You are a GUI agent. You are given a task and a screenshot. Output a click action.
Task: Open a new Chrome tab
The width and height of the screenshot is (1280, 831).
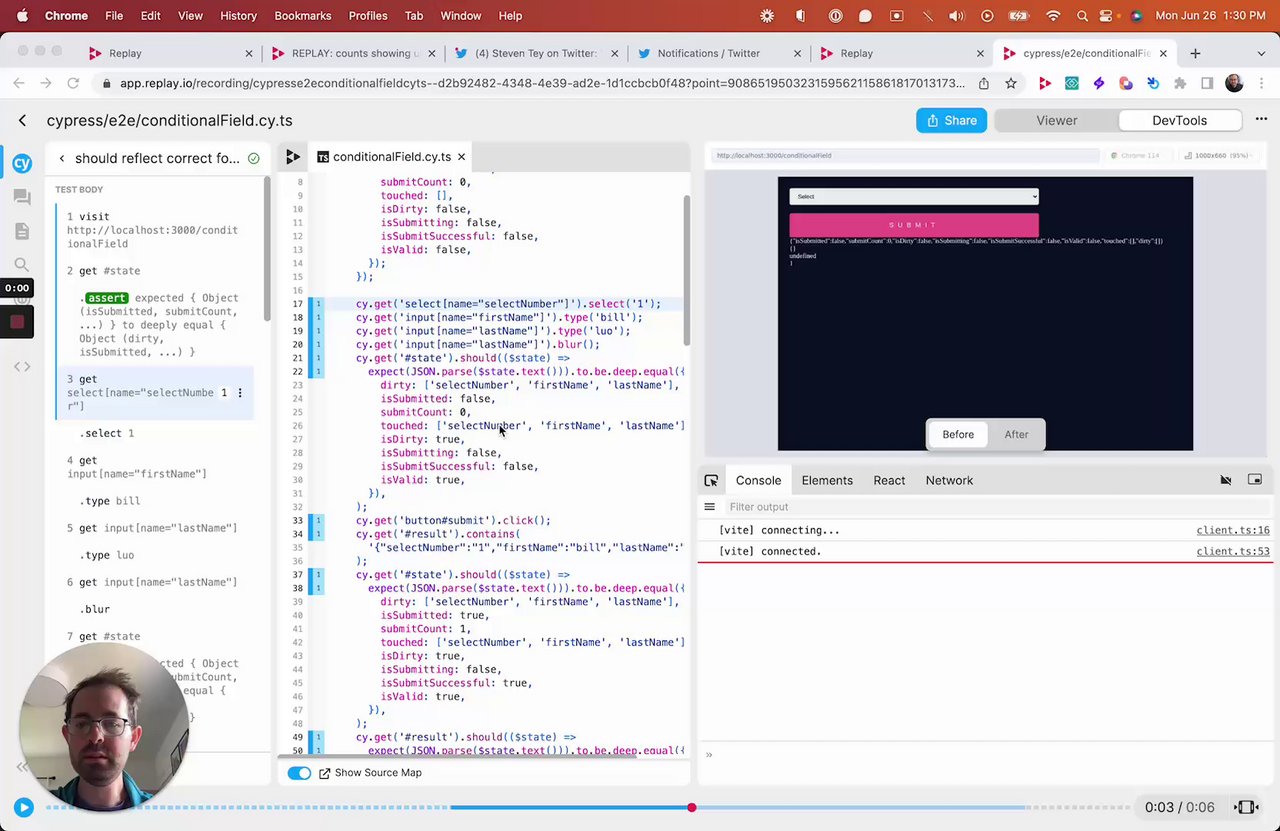(1195, 53)
